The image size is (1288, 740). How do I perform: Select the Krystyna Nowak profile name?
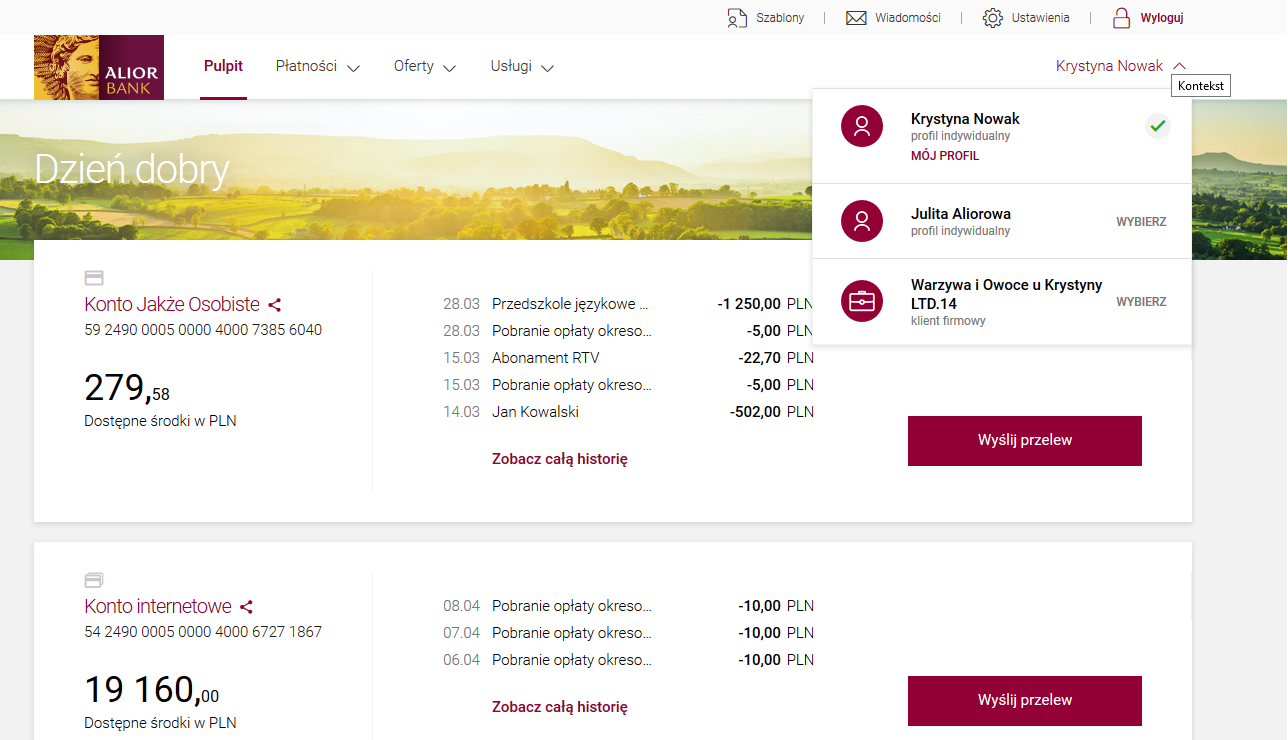click(x=965, y=119)
